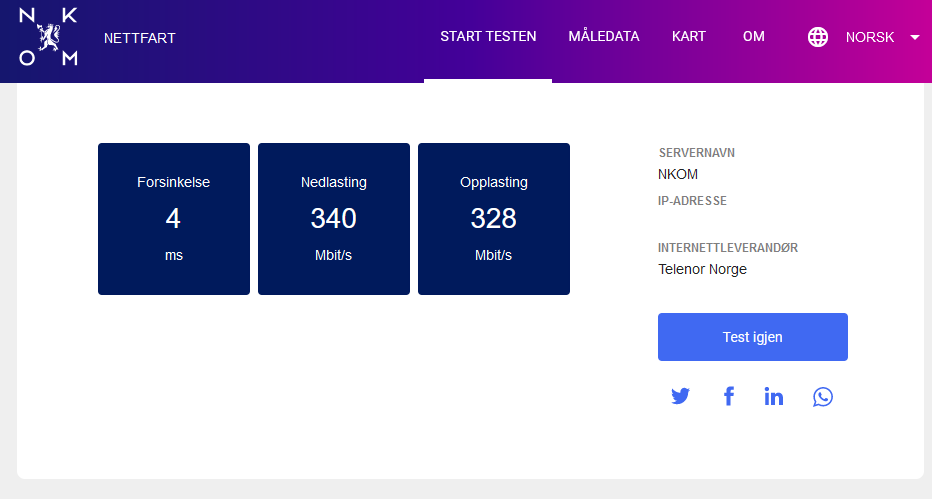
Task: Click the INTERNETTLEVERANDØR label
Action: click(728, 248)
